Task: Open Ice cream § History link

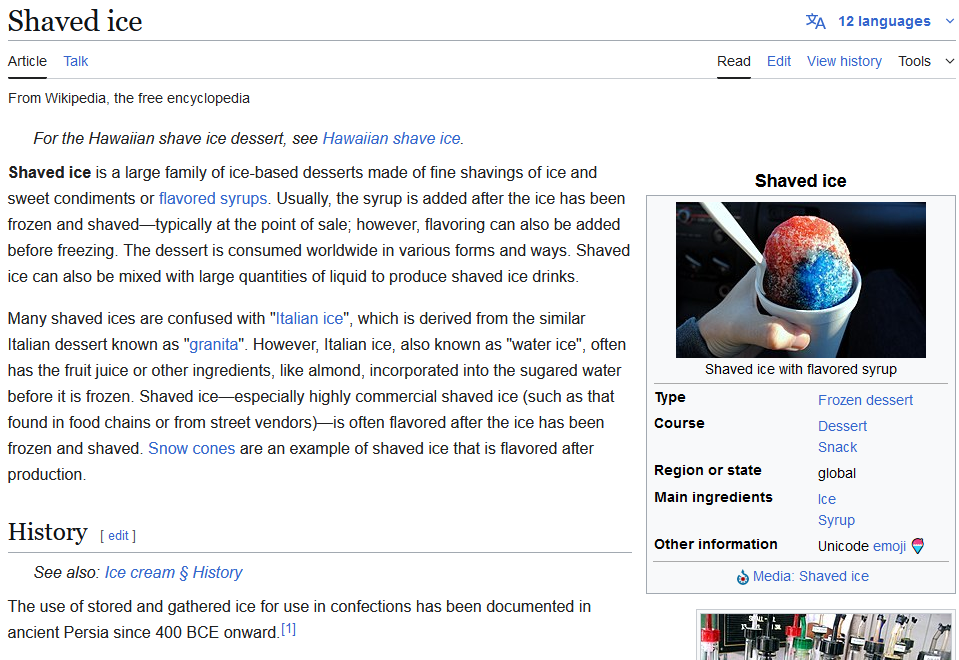Action: pyautogui.click(x=173, y=573)
